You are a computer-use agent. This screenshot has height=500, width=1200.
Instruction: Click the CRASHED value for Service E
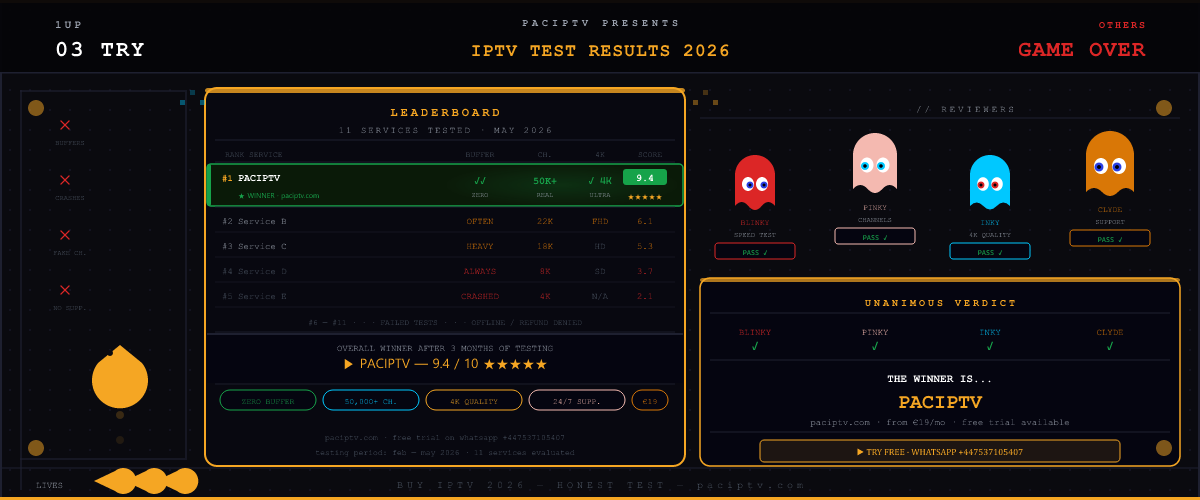480,296
